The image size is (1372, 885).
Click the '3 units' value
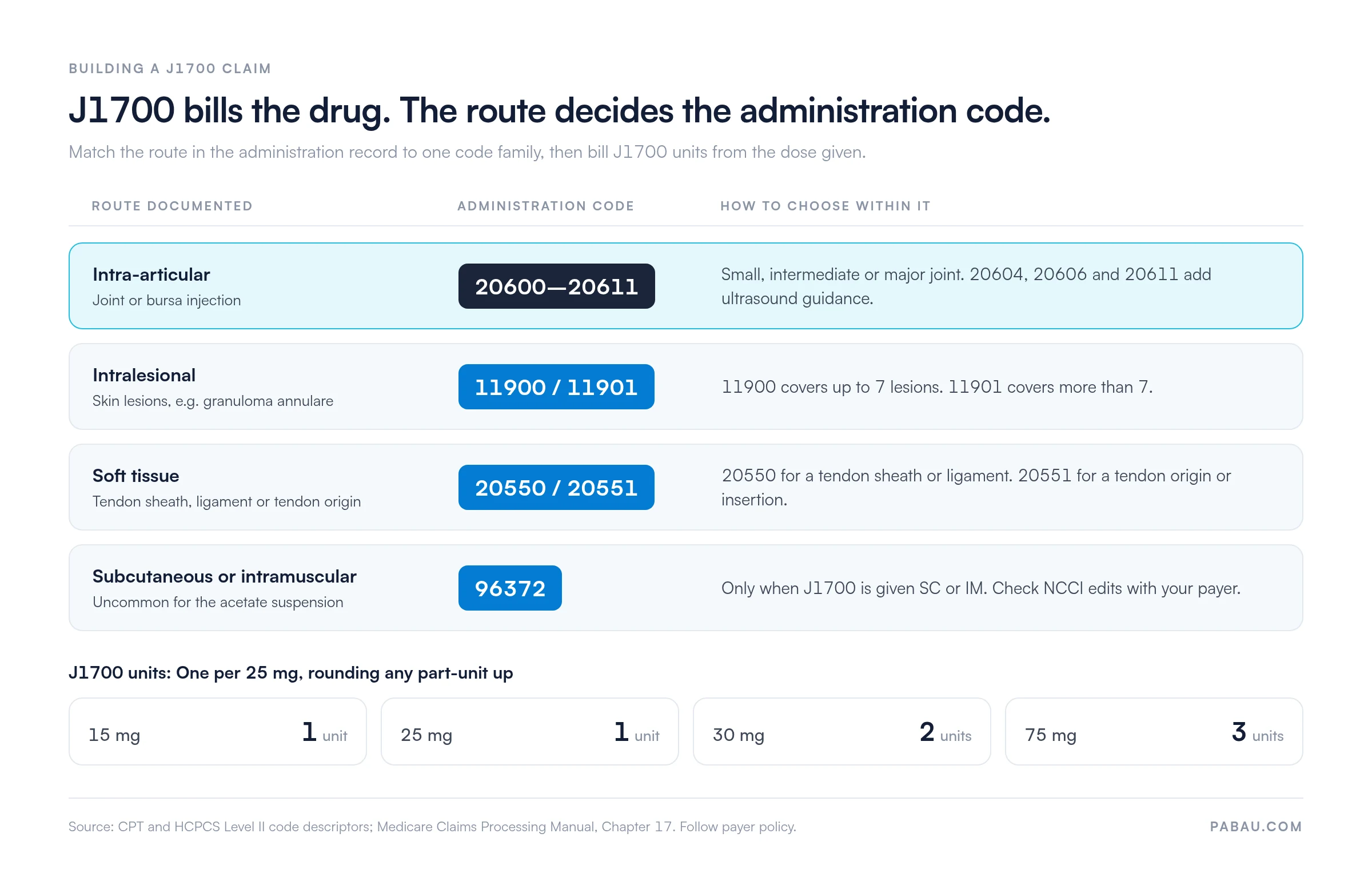(1257, 732)
